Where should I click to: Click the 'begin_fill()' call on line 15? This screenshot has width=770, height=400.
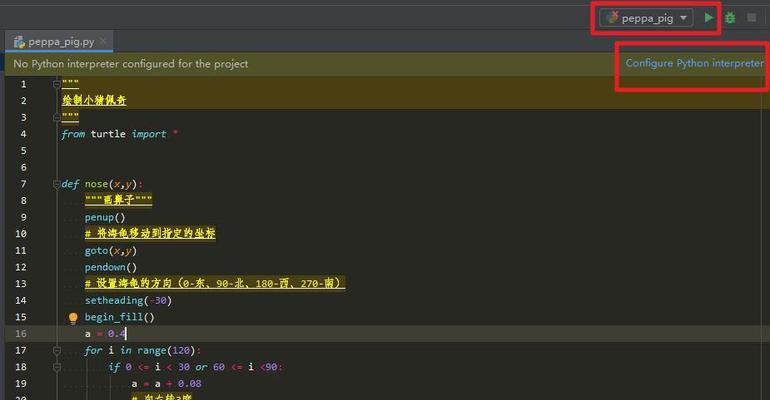click(119, 317)
